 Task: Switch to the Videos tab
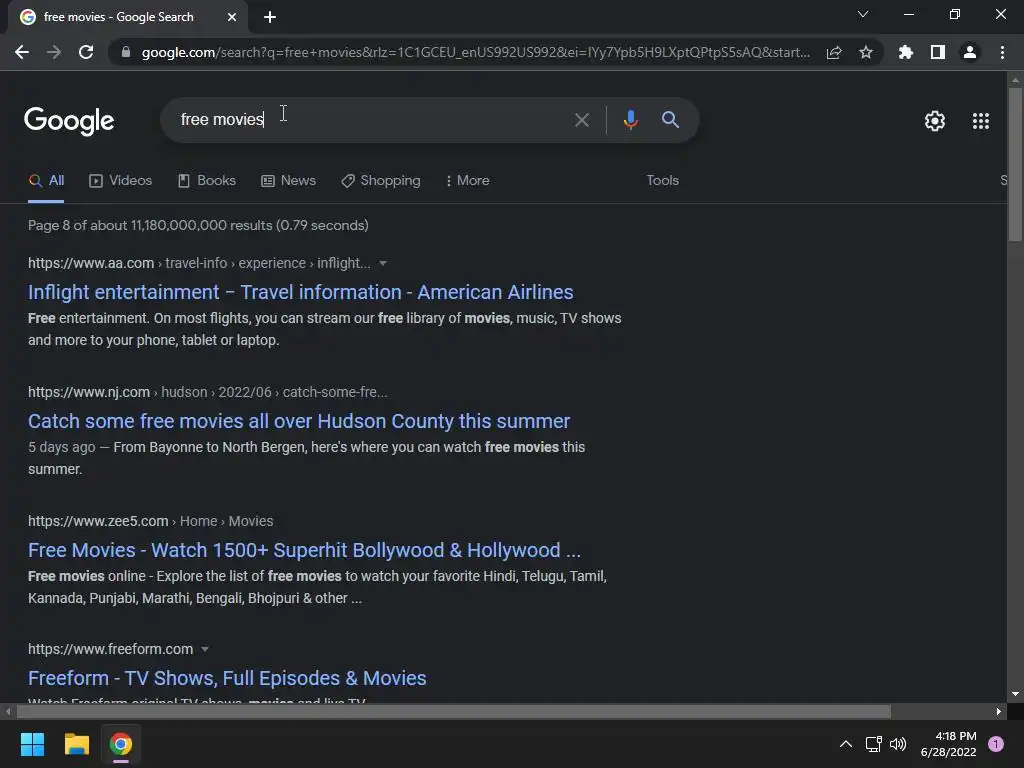[x=120, y=181]
